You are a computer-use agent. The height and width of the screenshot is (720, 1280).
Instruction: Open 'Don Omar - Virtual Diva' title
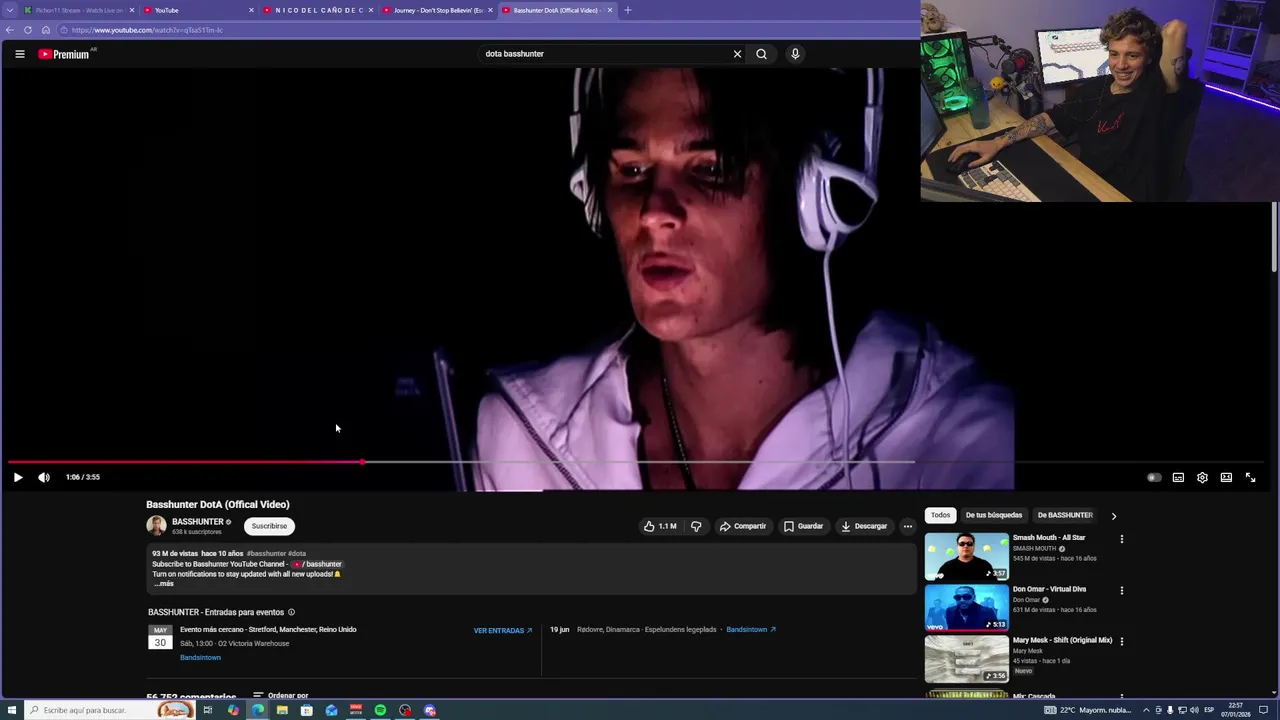[1049, 589]
